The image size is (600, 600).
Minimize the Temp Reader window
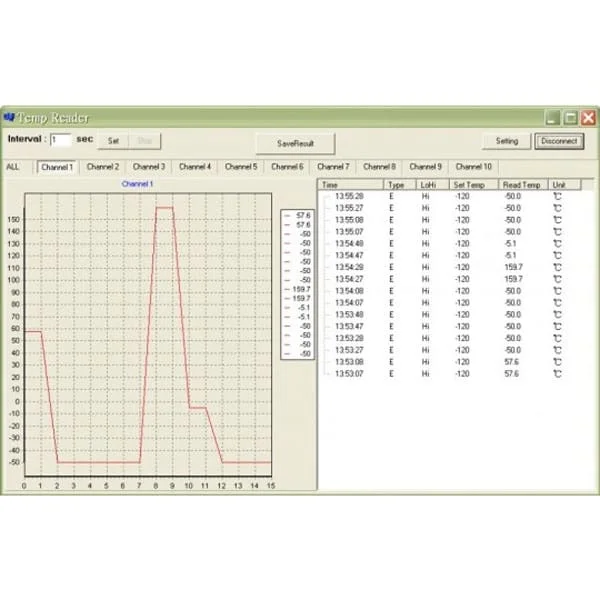[553, 117]
